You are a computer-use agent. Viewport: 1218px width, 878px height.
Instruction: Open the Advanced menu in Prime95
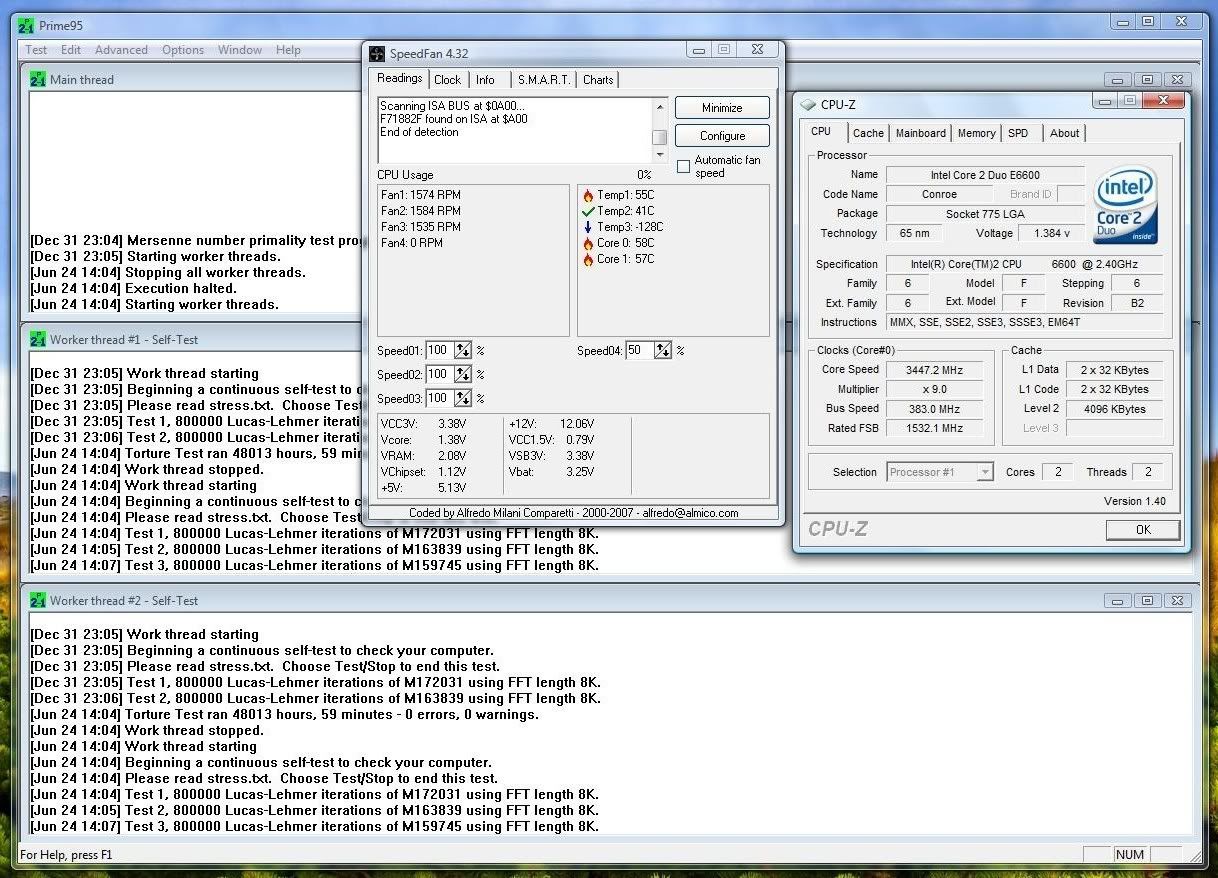(x=121, y=50)
